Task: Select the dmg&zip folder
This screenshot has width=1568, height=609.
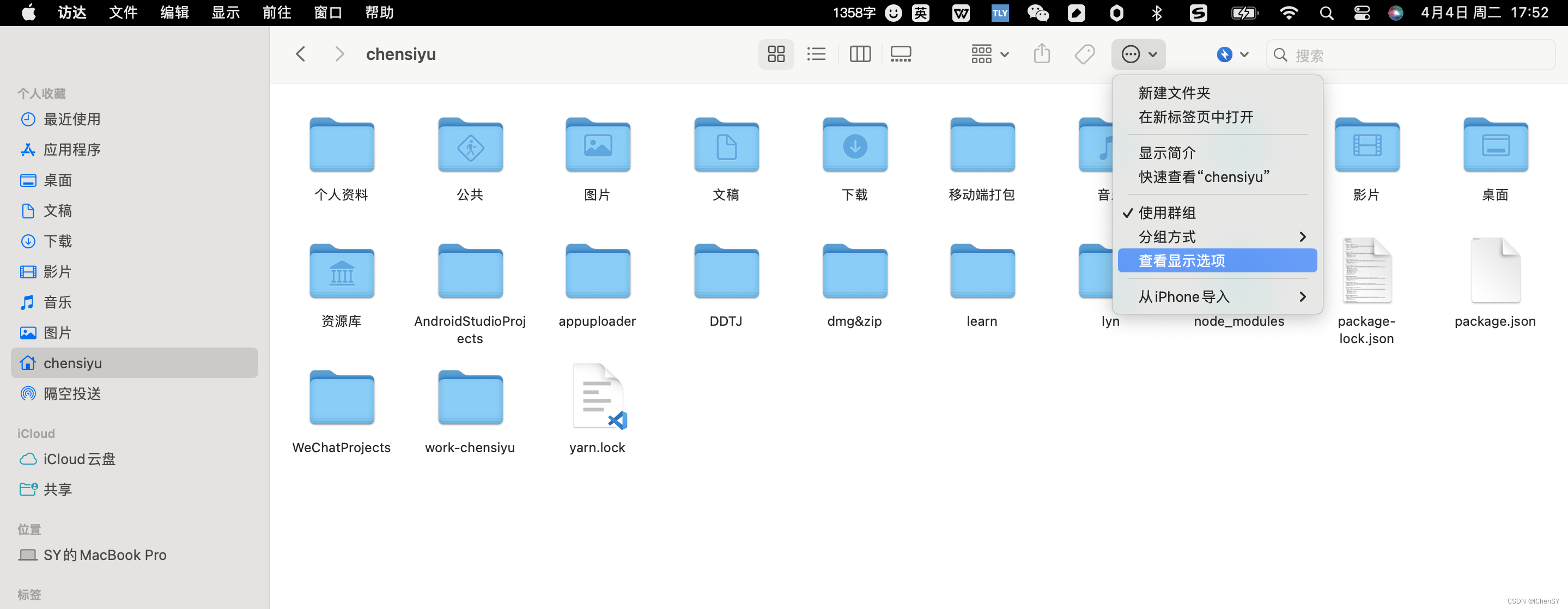Action: [855, 271]
